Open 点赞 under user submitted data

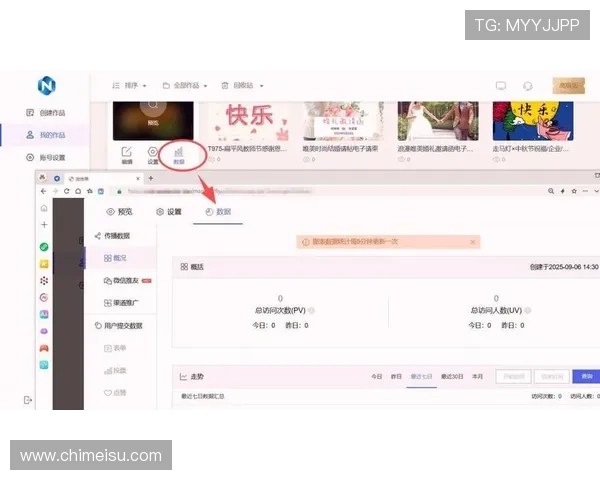tap(115, 393)
